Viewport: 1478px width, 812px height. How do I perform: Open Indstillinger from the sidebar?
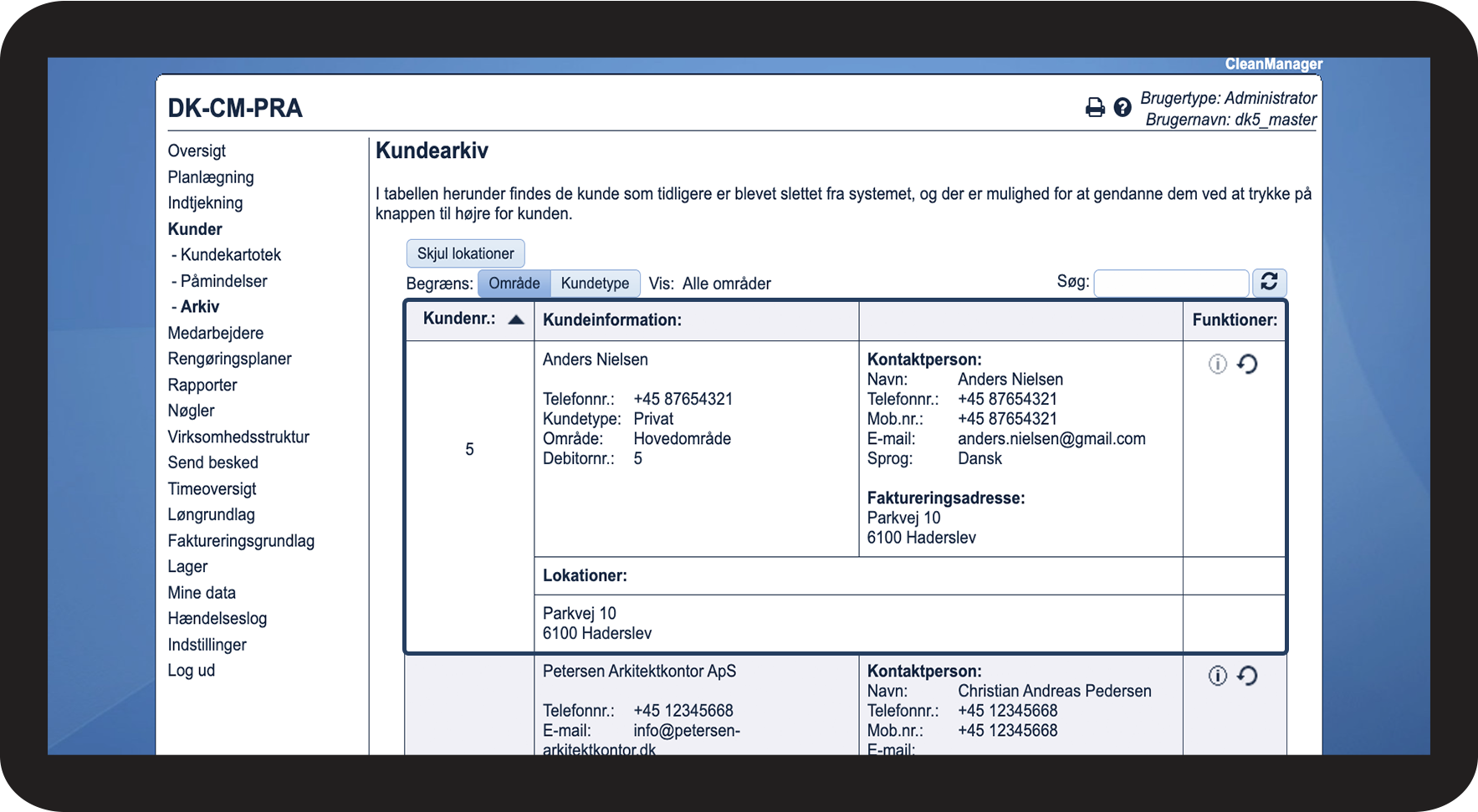click(x=207, y=645)
